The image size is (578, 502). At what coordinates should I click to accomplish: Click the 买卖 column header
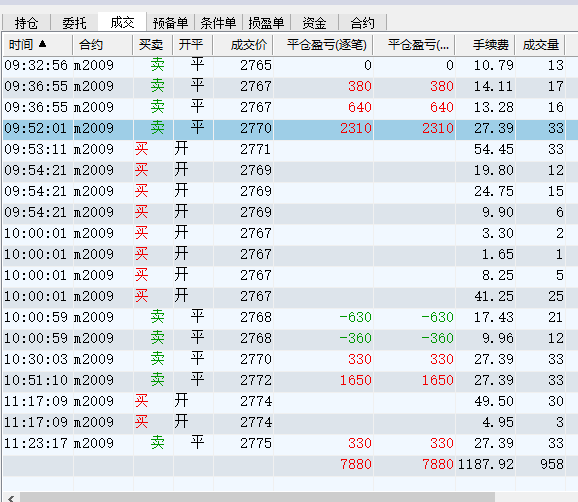(x=152, y=45)
